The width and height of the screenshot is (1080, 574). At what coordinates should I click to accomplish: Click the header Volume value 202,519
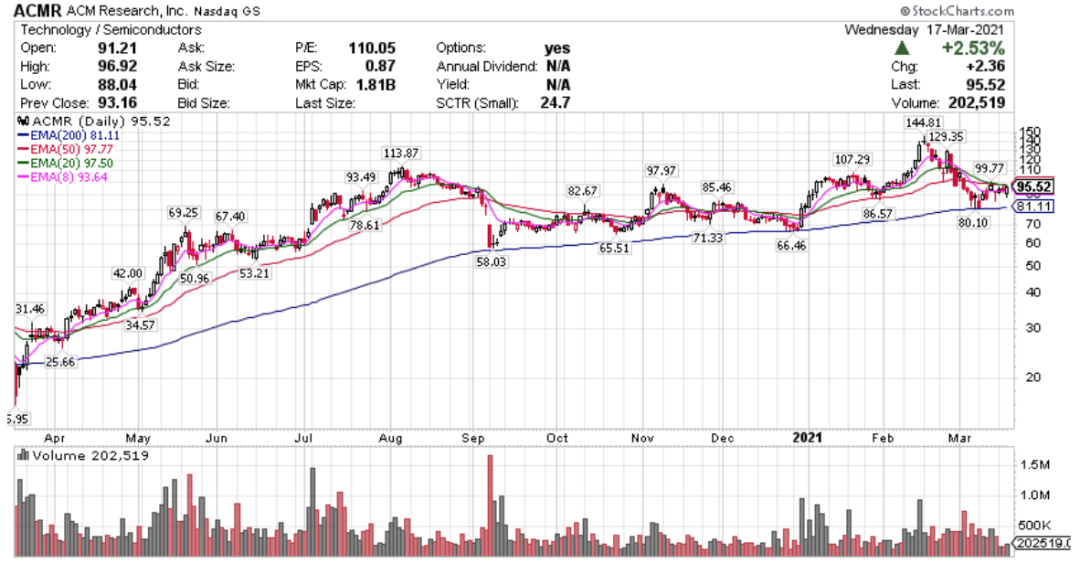[975, 103]
